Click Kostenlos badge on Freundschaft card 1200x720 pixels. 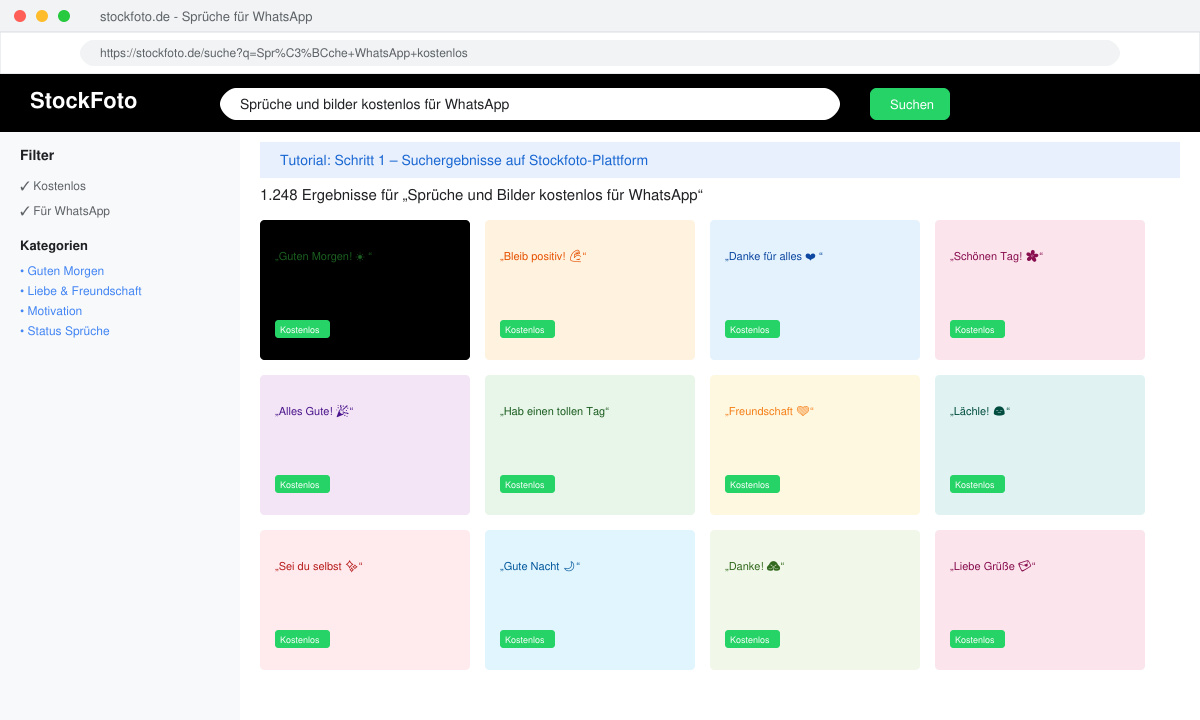752,484
